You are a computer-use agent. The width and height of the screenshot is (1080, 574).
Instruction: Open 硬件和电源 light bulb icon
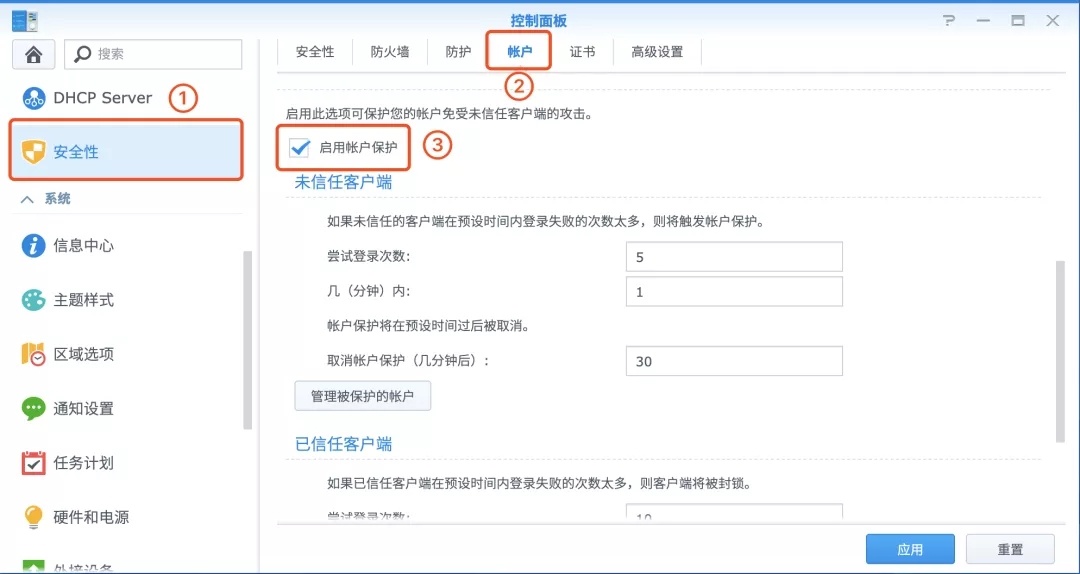click(34, 517)
